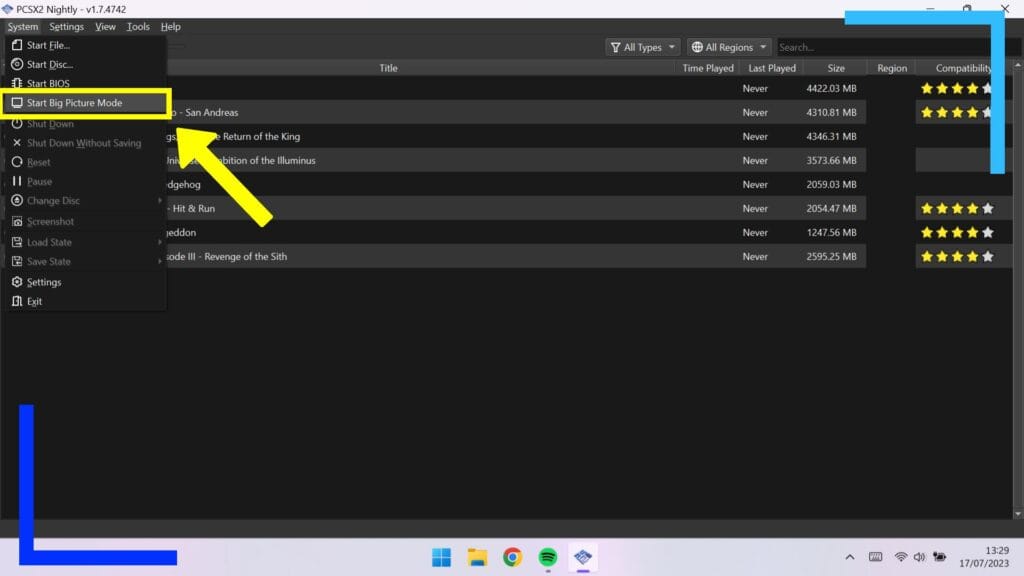
Task: Choose Start Disc in System menu
Action: [49, 64]
